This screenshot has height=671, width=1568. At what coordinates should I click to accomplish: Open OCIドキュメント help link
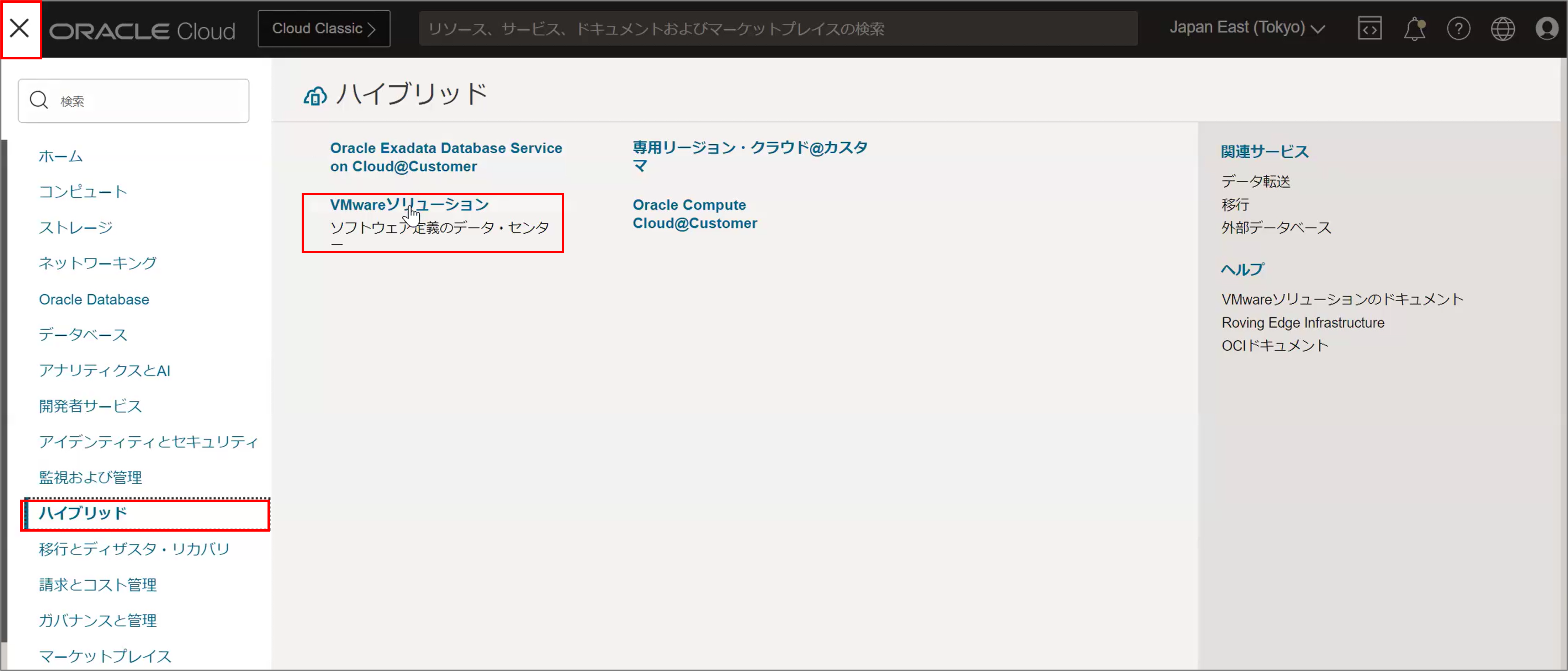coord(1275,346)
